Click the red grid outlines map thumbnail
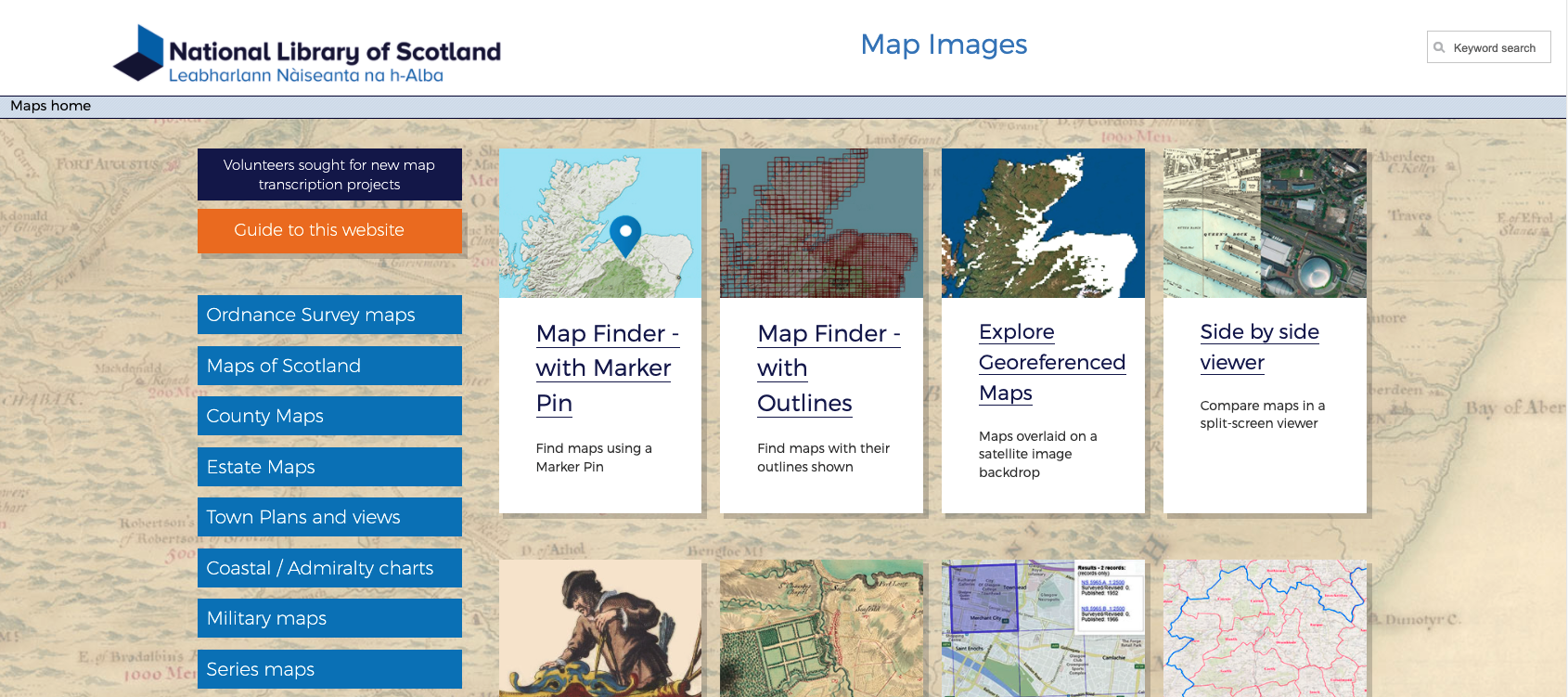The height and width of the screenshot is (697, 1568). (821, 223)
